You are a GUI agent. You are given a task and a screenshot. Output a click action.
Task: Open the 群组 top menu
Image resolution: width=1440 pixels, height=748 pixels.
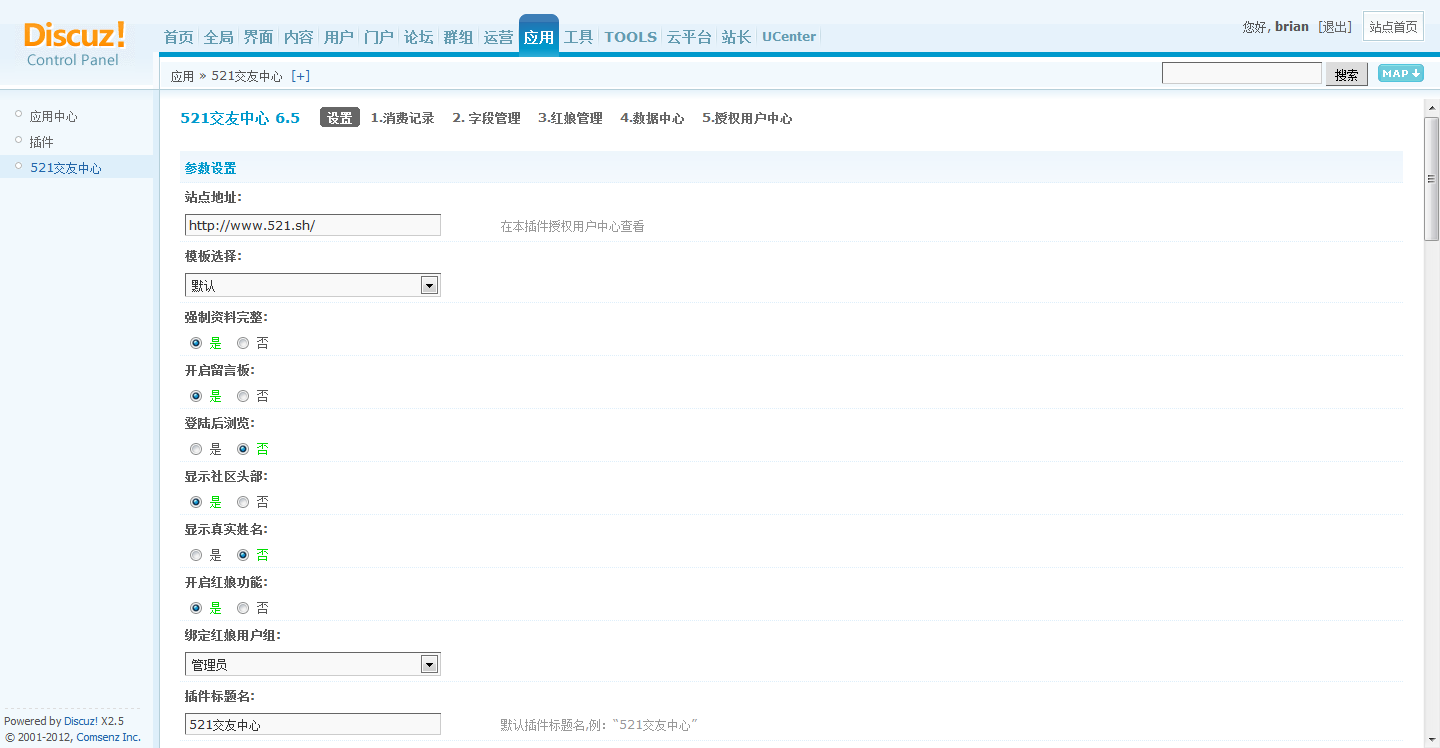point(459,37)
